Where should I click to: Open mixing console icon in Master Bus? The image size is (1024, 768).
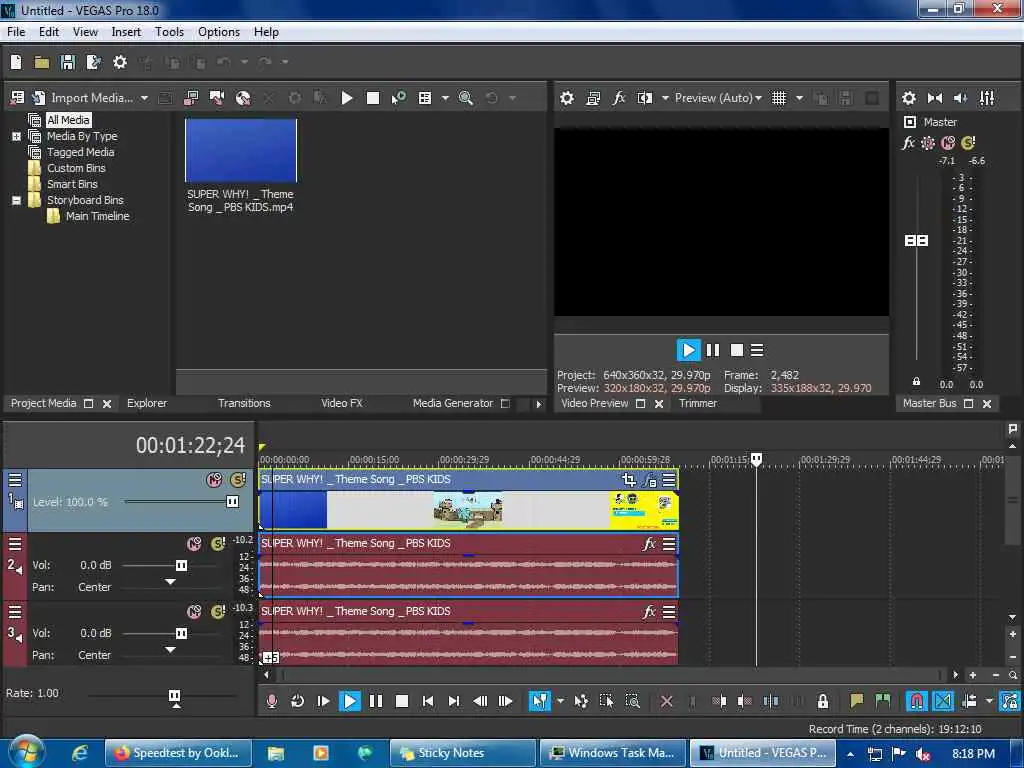click(x=987, y=98)
